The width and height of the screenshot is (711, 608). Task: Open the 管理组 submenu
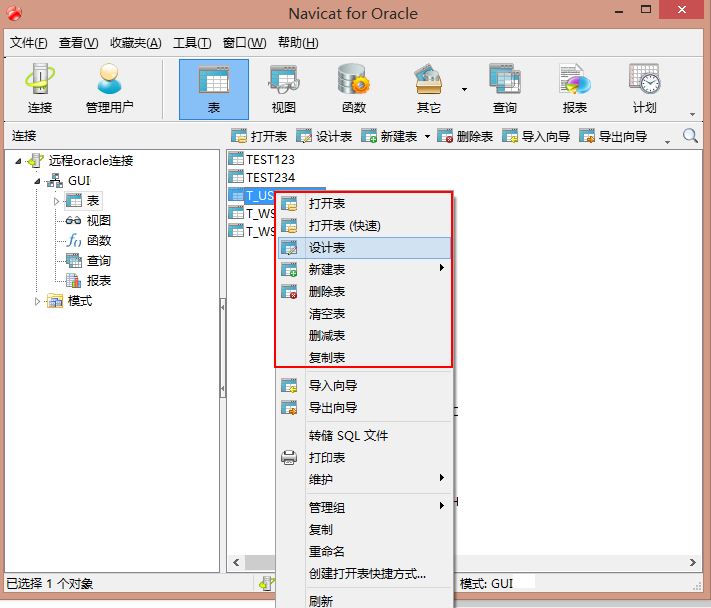(364, 507)
